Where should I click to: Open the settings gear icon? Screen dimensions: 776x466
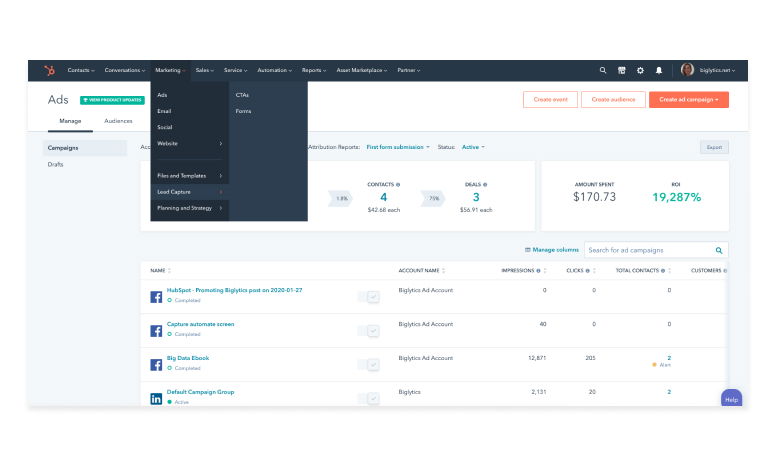coord(640,70)
